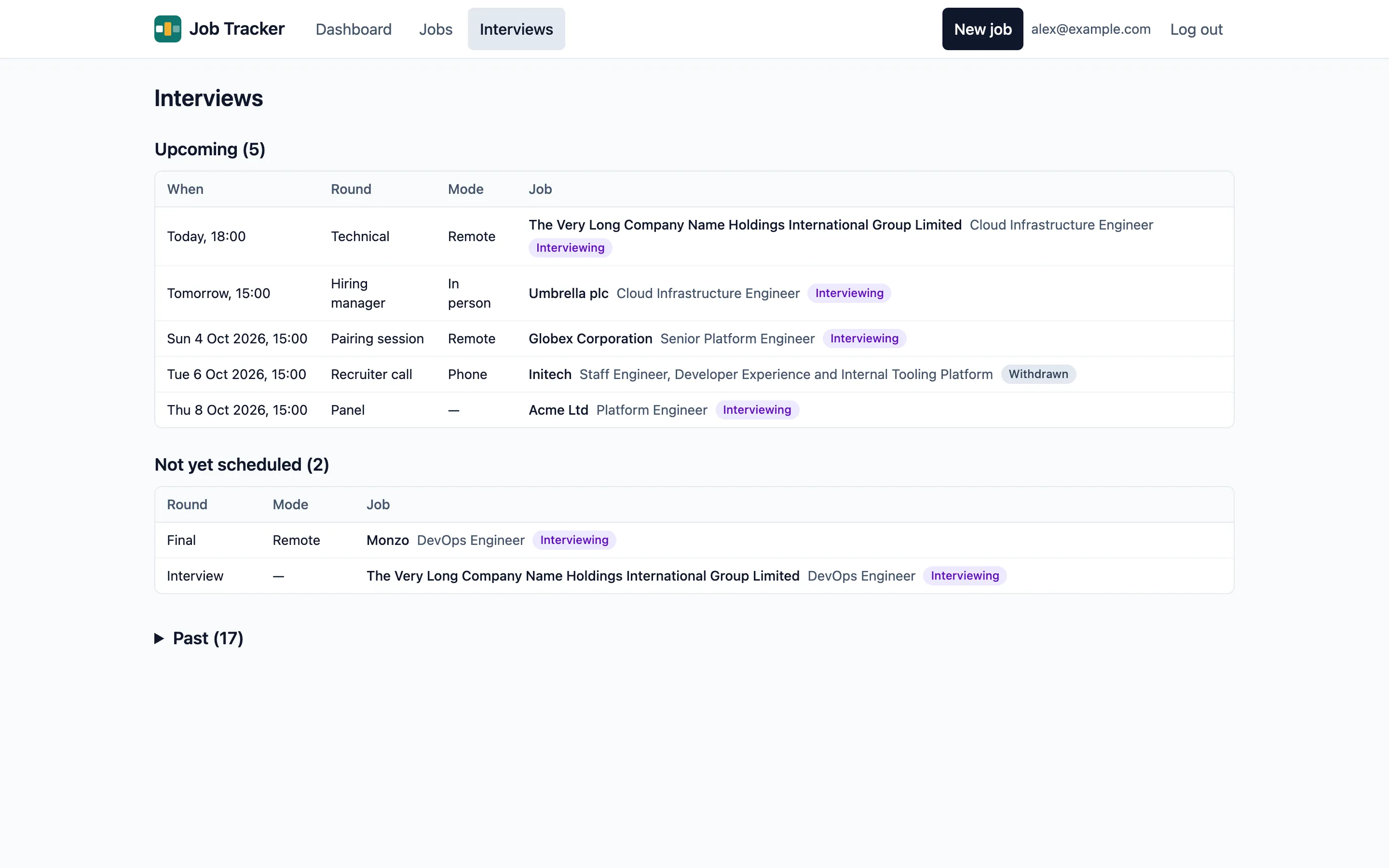Click 'Sun 4 Oct 2026, 15:00' cell
Screen dimensions: 1389x868
tap(237, 339)
